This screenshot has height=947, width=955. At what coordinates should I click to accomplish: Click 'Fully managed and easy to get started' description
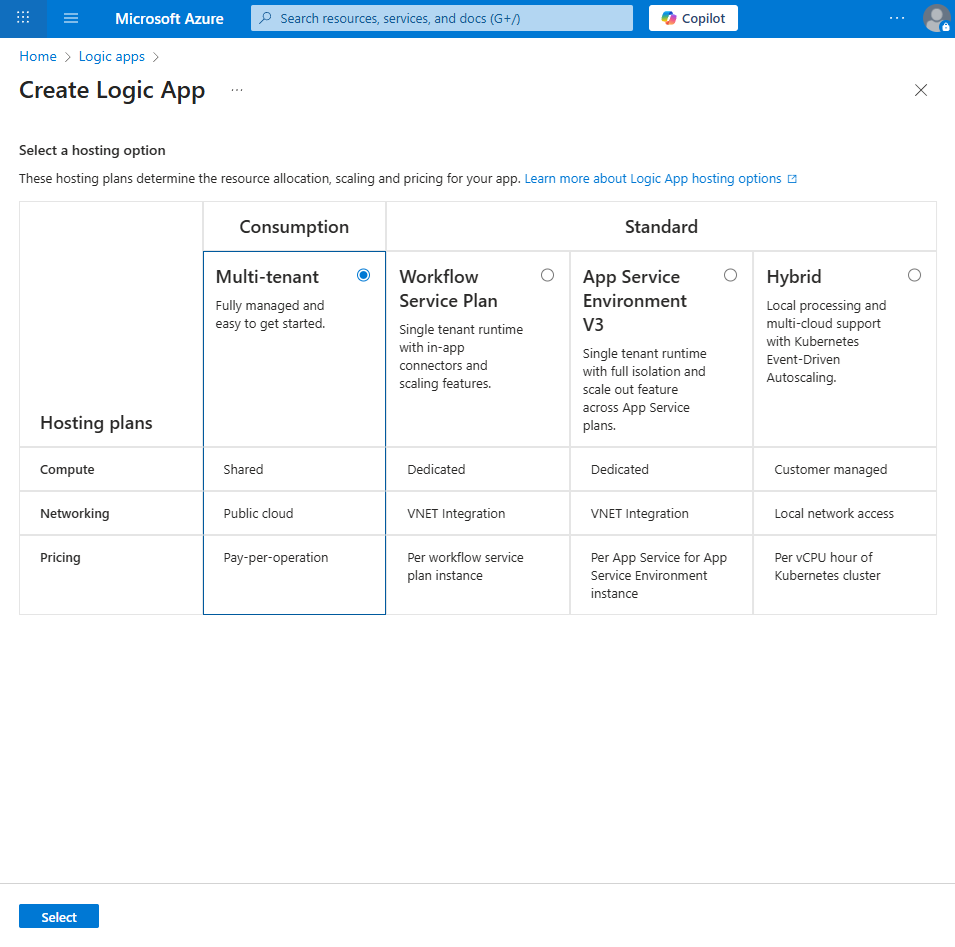click(270, 314)
